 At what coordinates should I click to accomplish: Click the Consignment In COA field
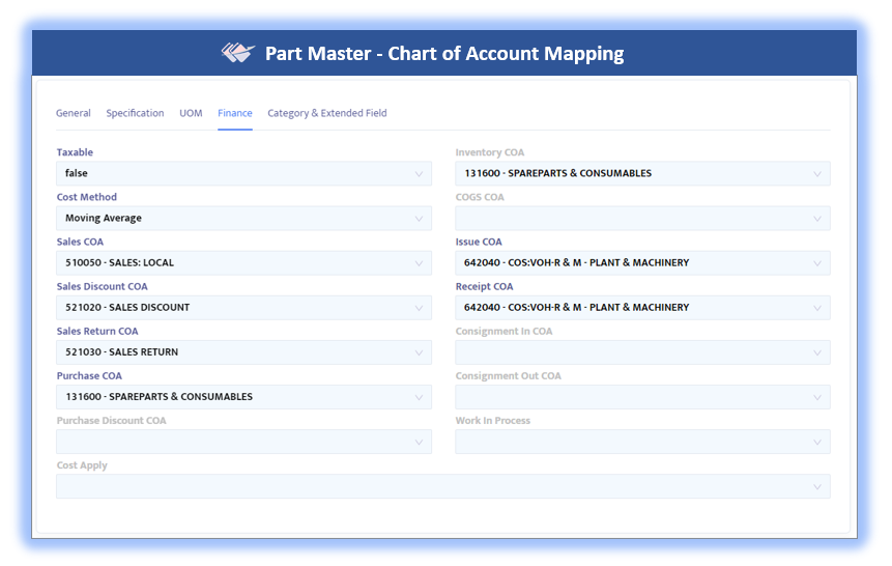coord(642,352)
